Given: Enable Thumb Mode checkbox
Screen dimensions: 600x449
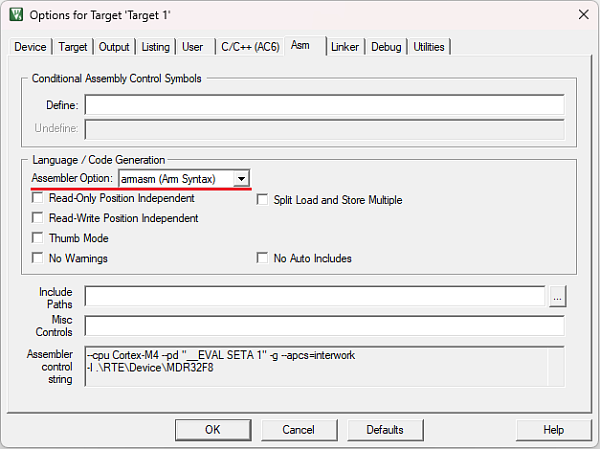Looking at the screenshot, I should [x=39, y=238].
